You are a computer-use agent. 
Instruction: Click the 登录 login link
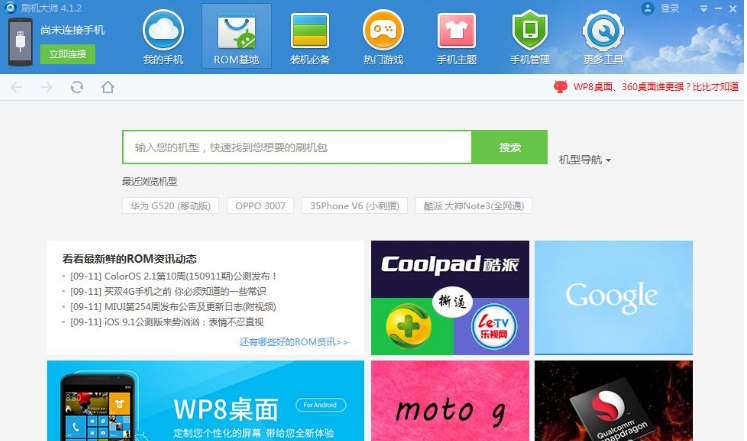670,8
